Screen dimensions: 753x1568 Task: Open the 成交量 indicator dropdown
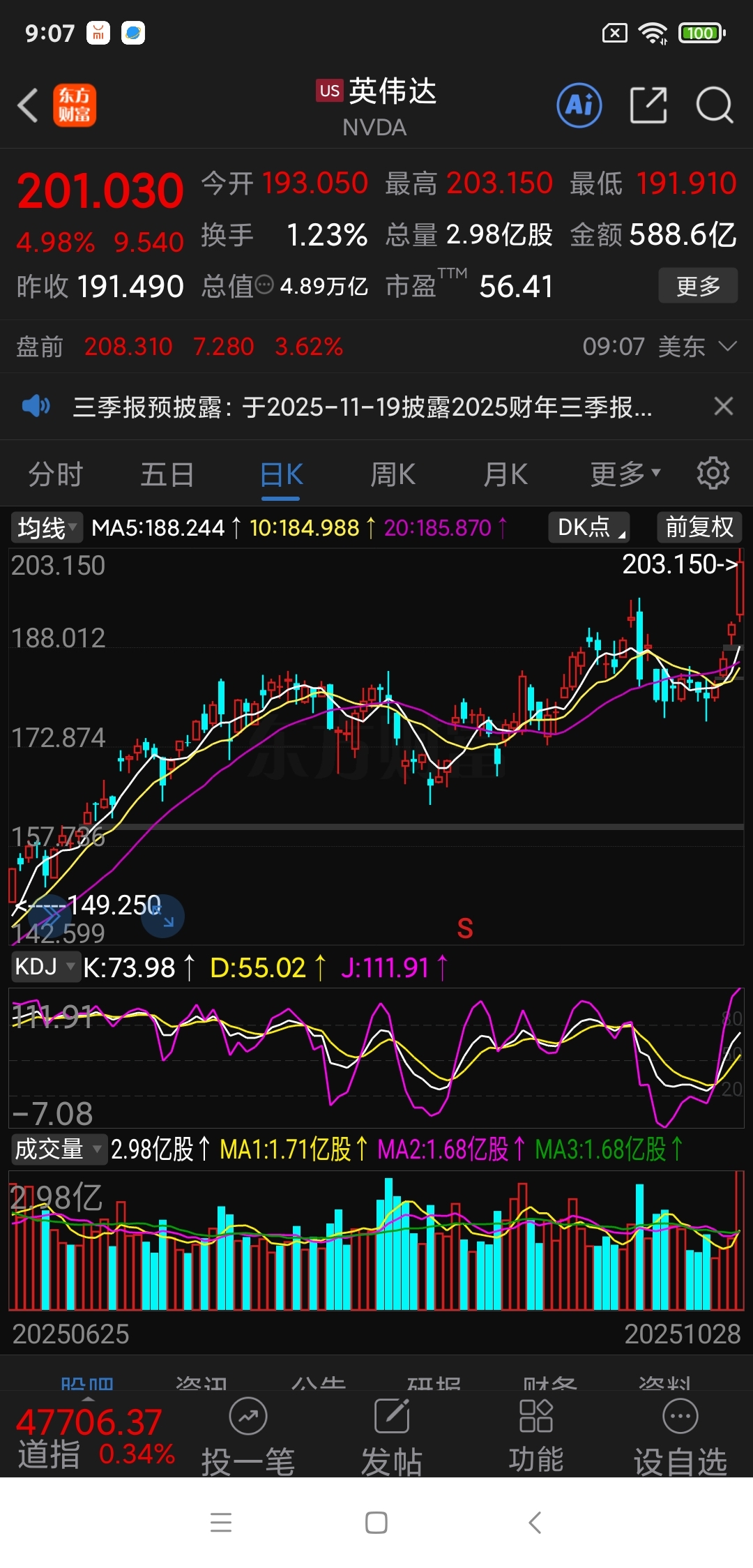tap(59, 1148)
